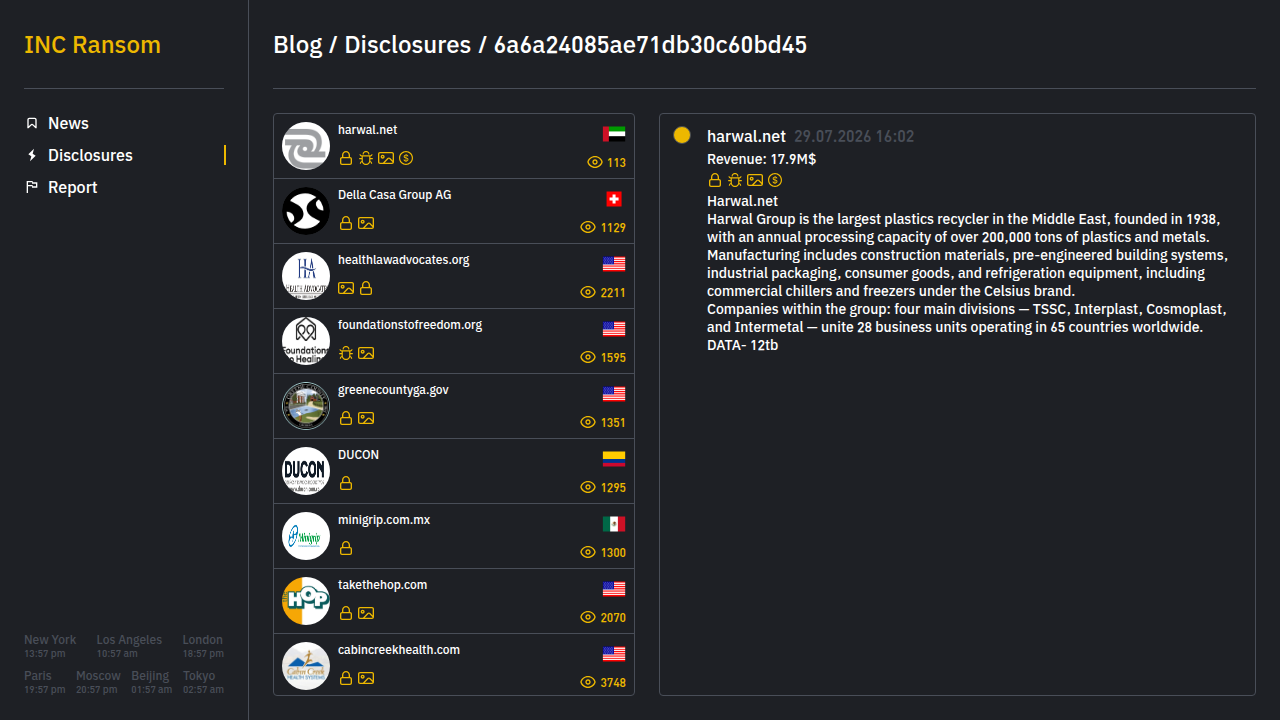The width and height of the screenshot is (1280, 720).
Task: Click the Della Casa Group logo thumbnail
Action: click(x=306, y=211)
